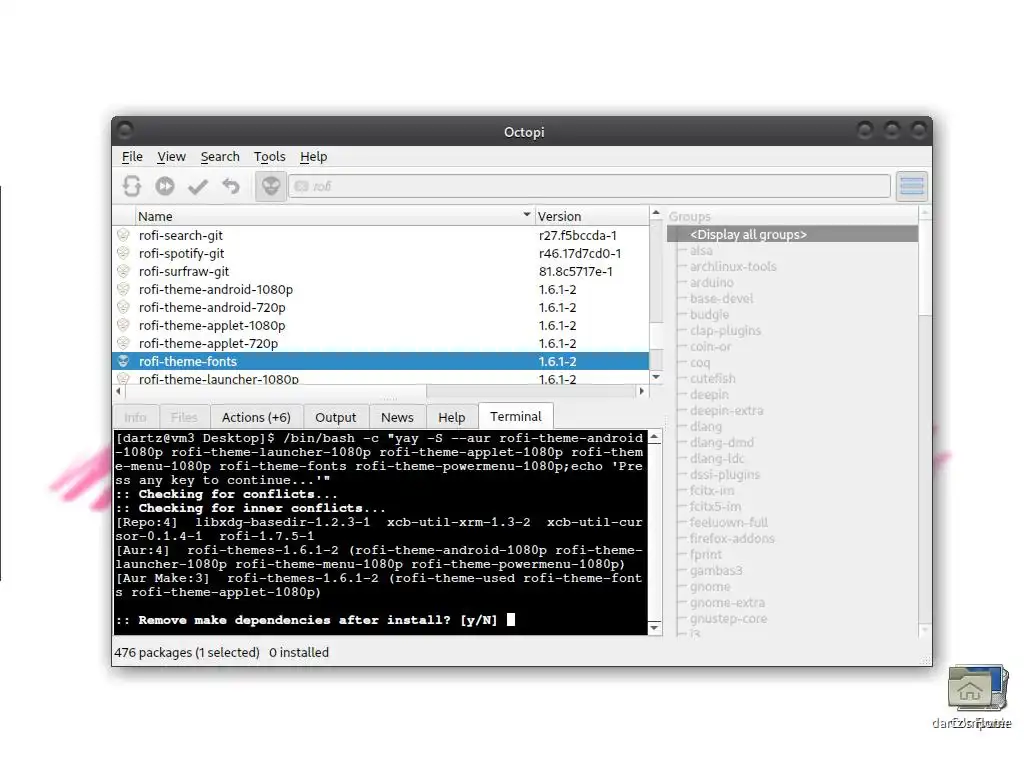The height and width of the screenshot is (768, 1024).
Task: Select the deepin-extra group
Action: tap(726, 411)
